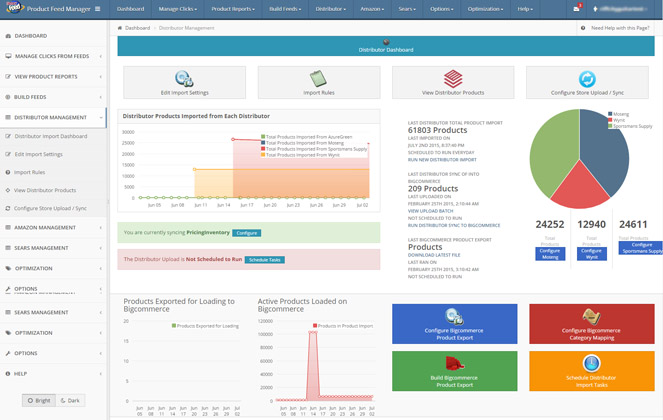
Task: Click the breadcrumb home icon
Action: pyautogui.click(x=120, y=28)
